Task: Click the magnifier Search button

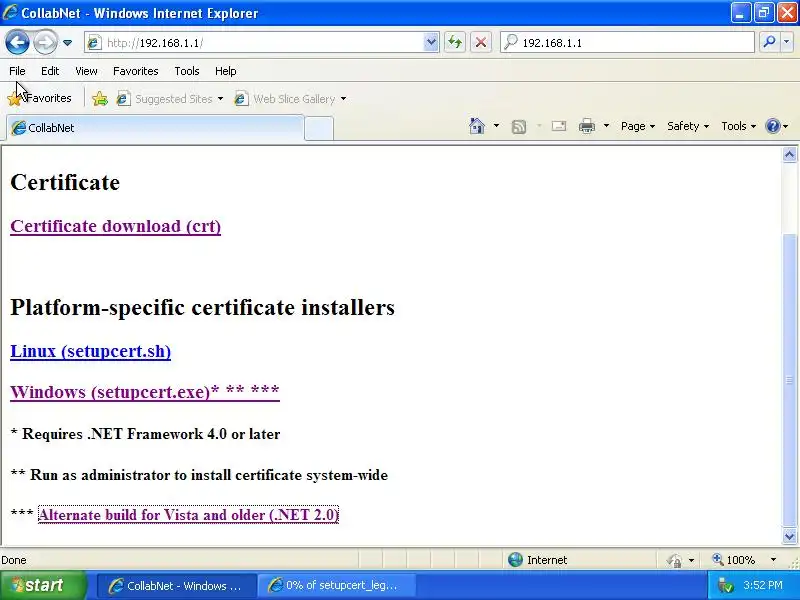Action: 769,42
